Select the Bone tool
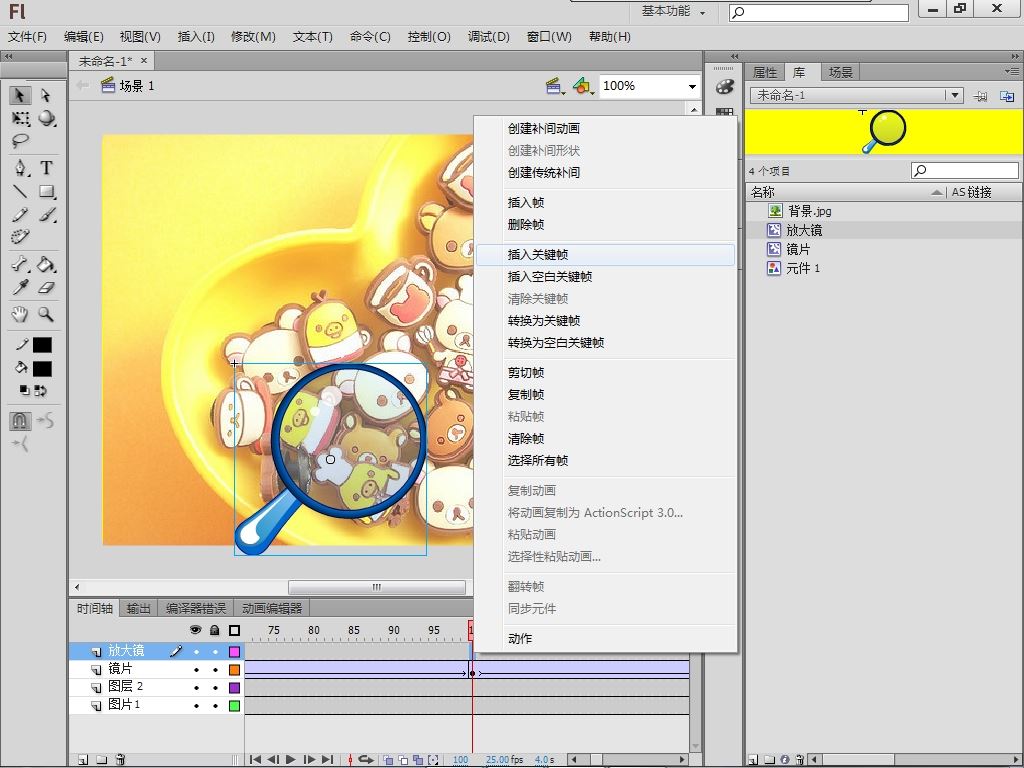Screen dimensions: 1024x768 pos(20,264)
